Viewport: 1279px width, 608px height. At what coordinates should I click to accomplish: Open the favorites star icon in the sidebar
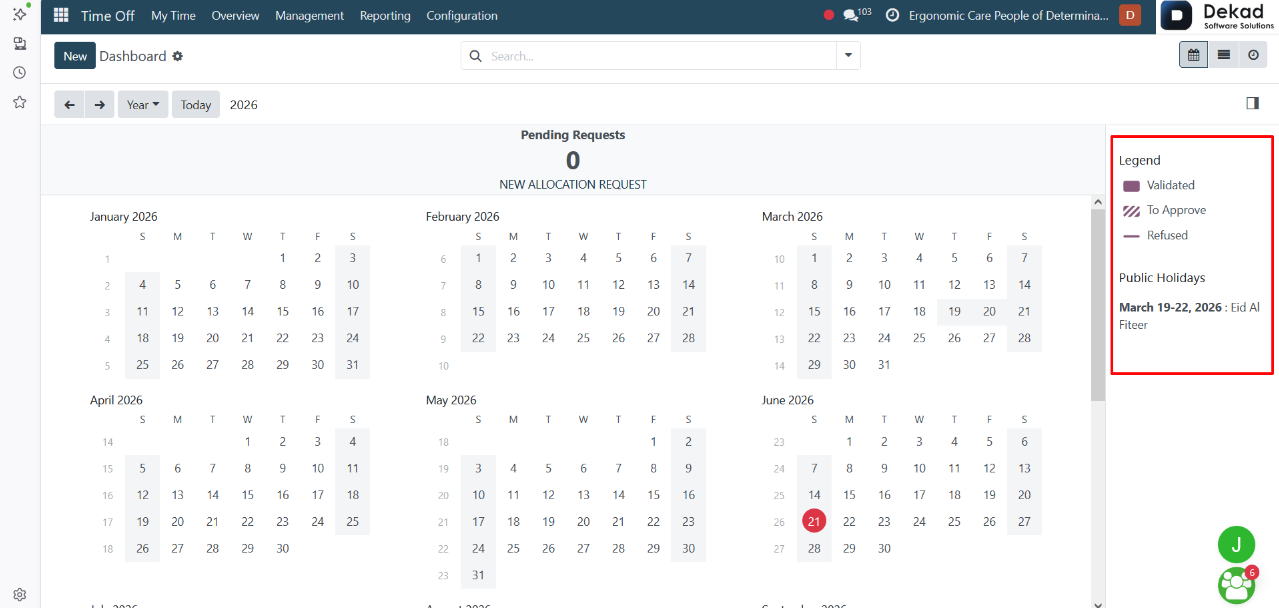(19, 102)
